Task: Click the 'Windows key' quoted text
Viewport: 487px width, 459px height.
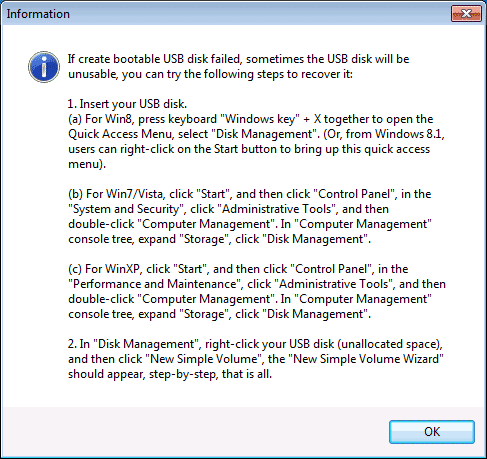Action: coord(260,119)
